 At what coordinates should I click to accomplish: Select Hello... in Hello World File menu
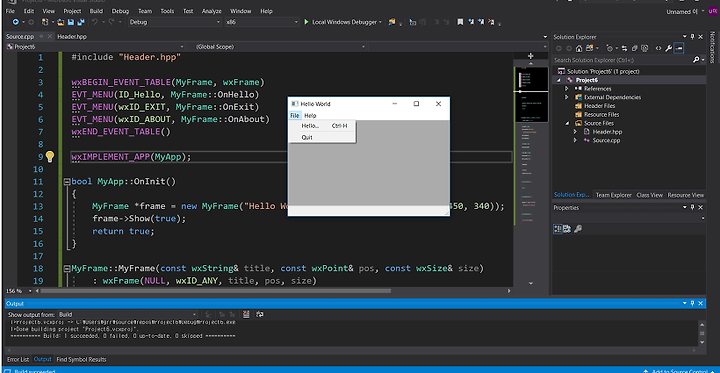coord(322,126)
